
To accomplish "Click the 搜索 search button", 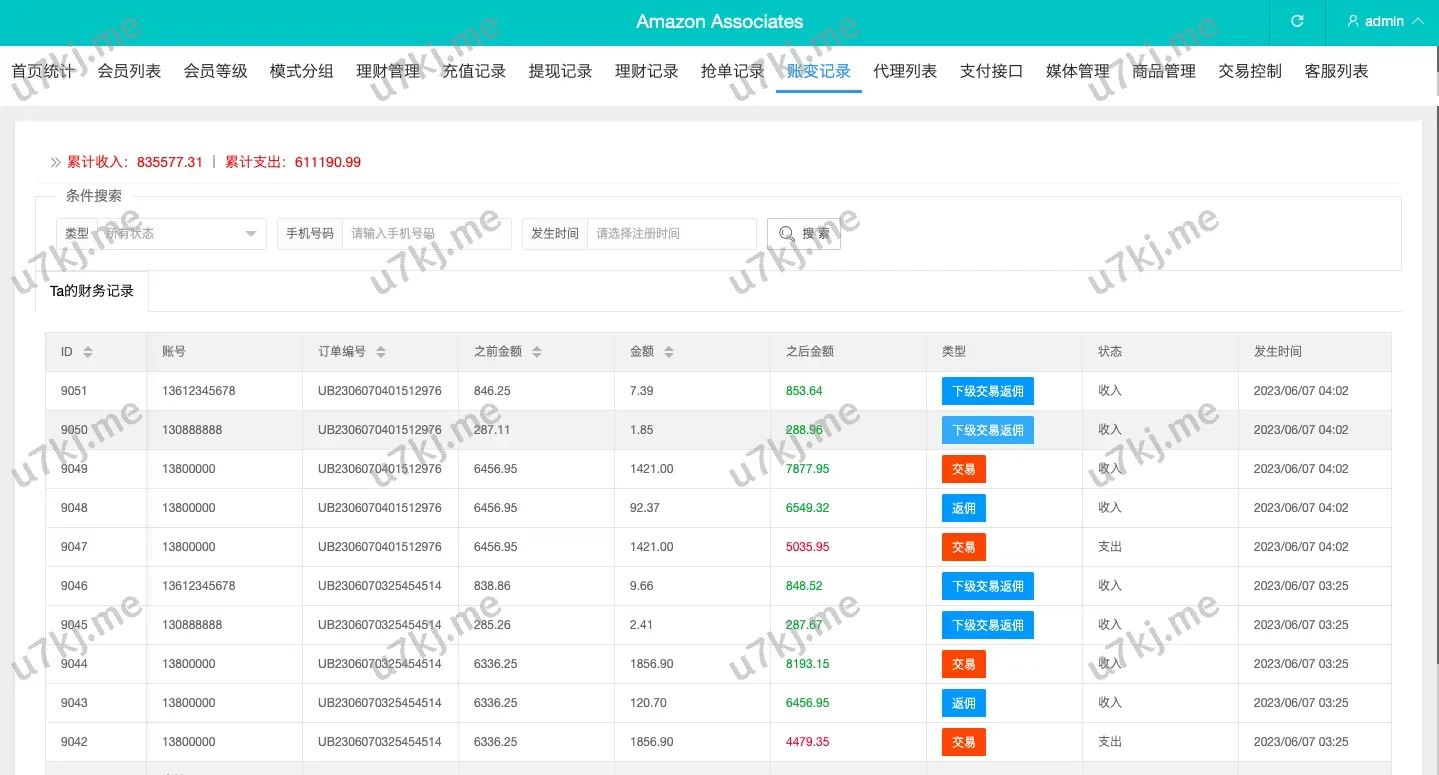I will tap(803, 233).
